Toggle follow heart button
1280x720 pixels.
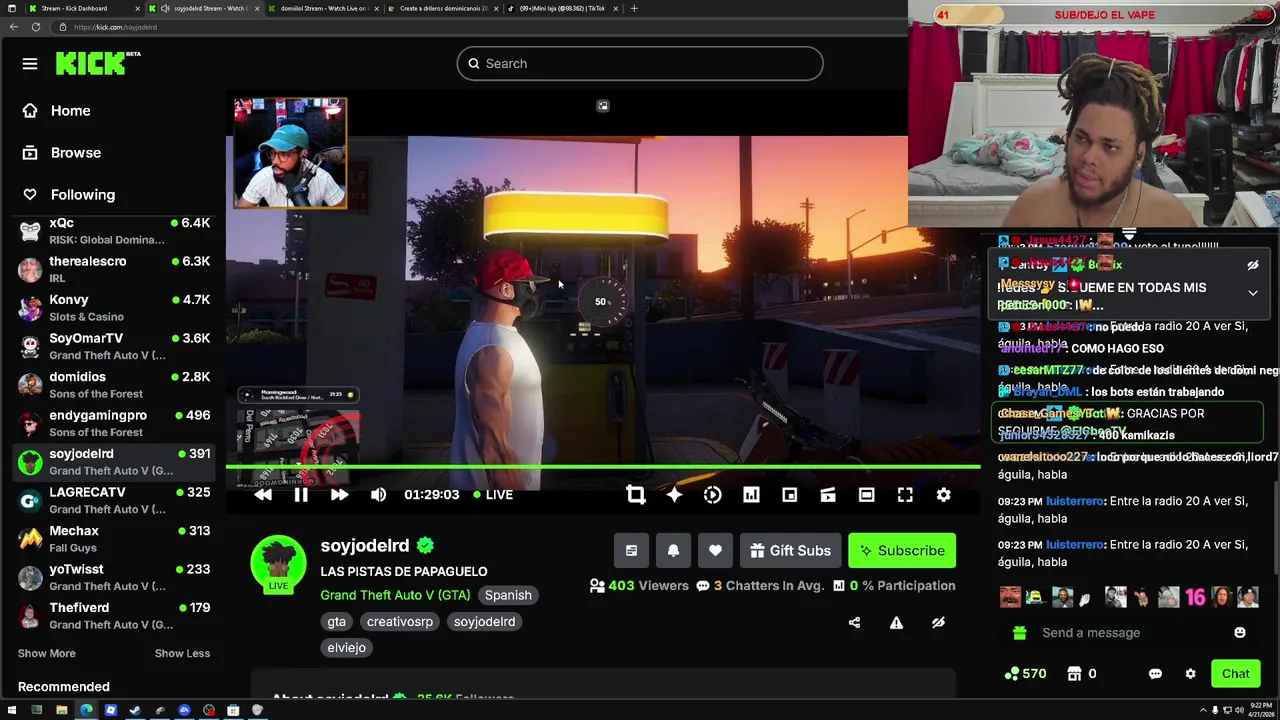coord(715,551)
